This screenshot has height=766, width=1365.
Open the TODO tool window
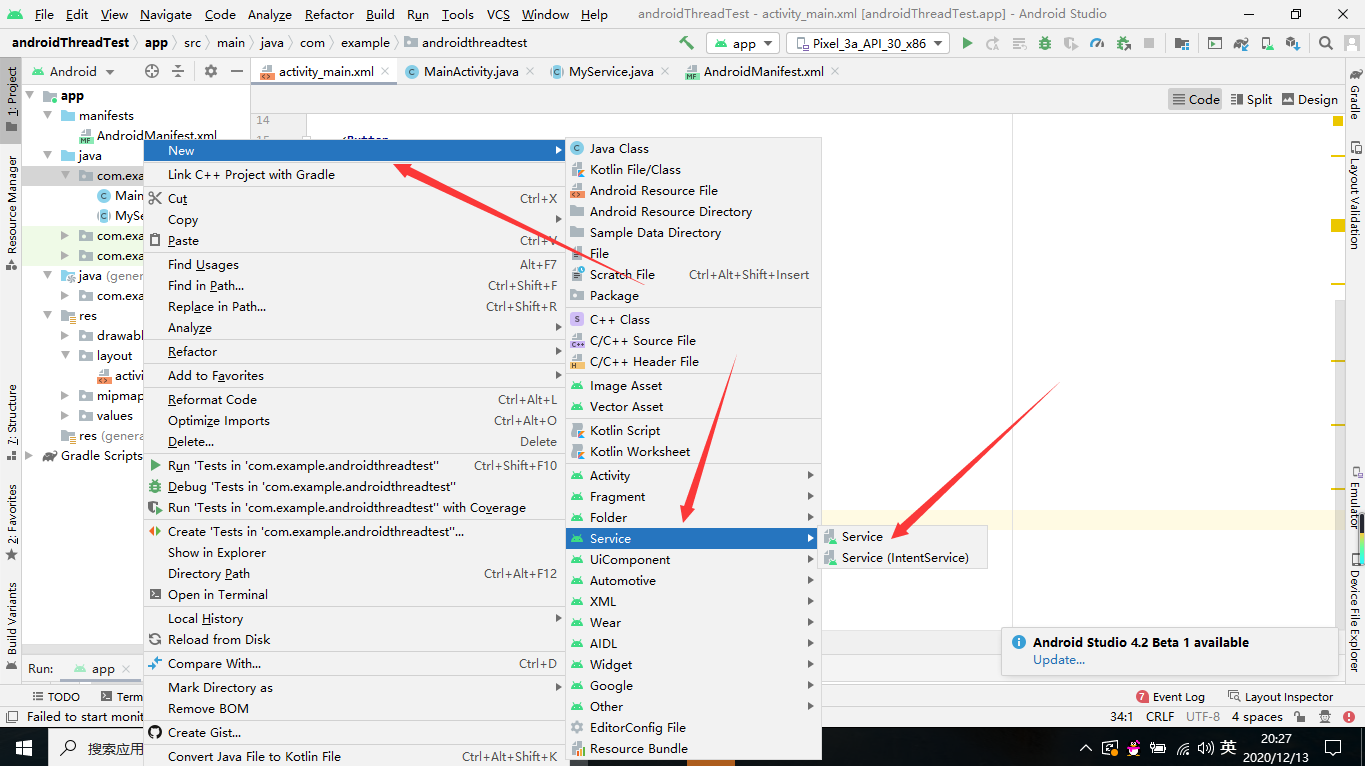pos(56,697)
